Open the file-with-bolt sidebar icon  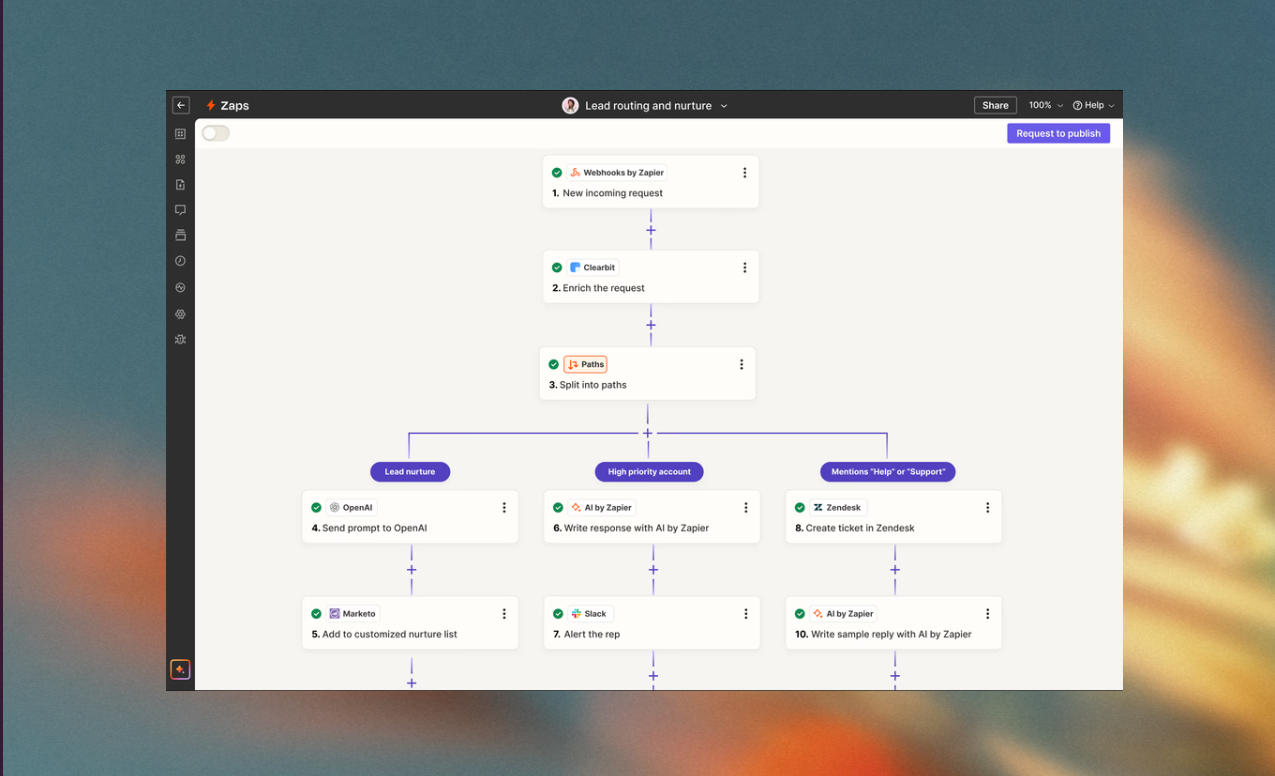(180, 185)
